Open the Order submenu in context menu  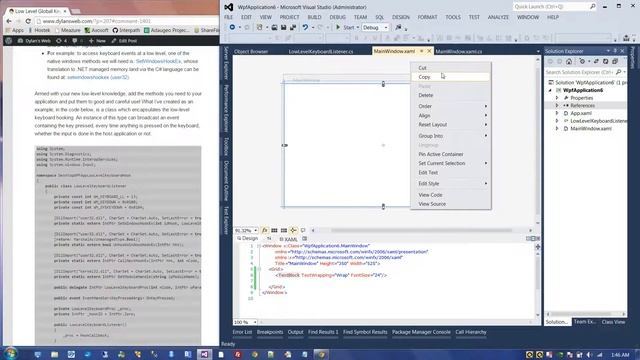pyautogui.click(x=451, y=106)
